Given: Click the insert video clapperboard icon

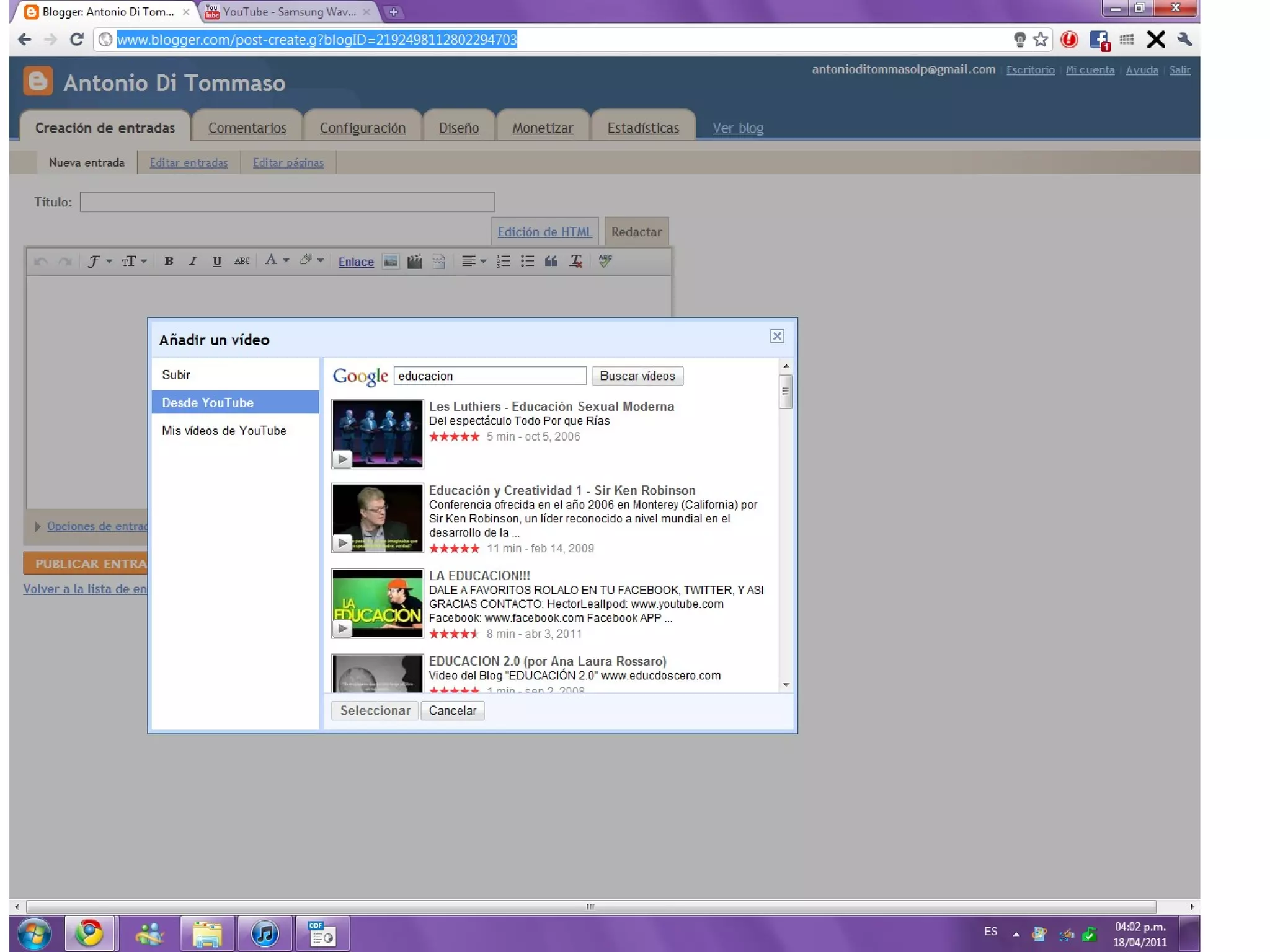Looking at the screenshot, I should point(414,262).
